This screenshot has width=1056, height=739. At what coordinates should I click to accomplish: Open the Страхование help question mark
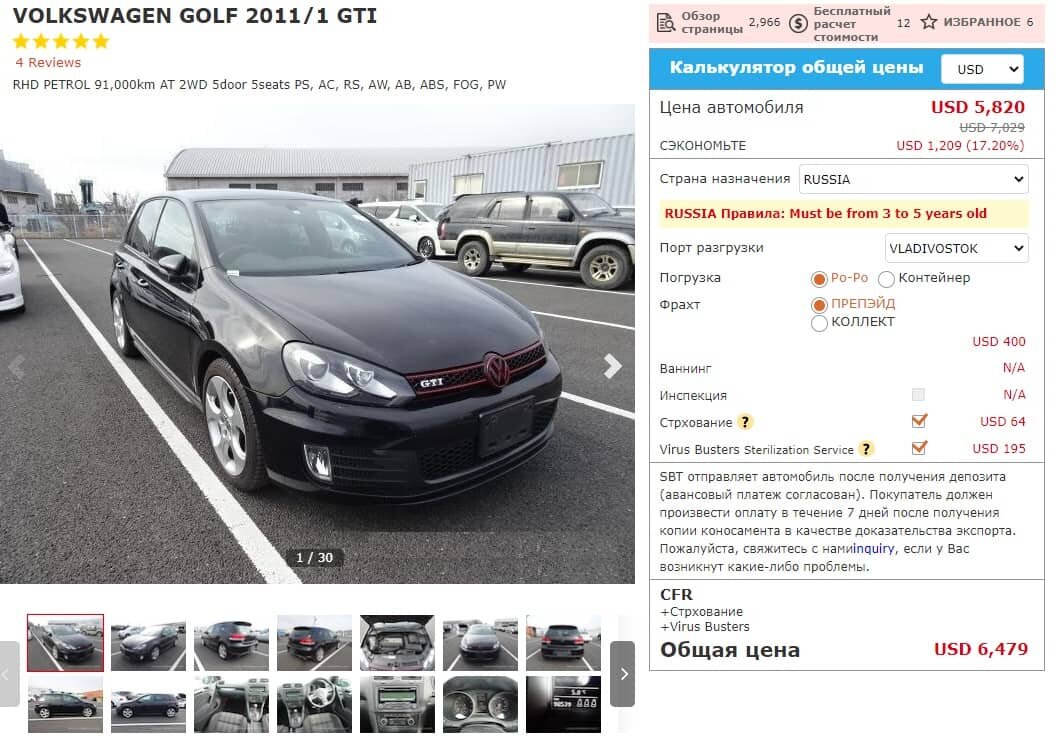[745, 422]
